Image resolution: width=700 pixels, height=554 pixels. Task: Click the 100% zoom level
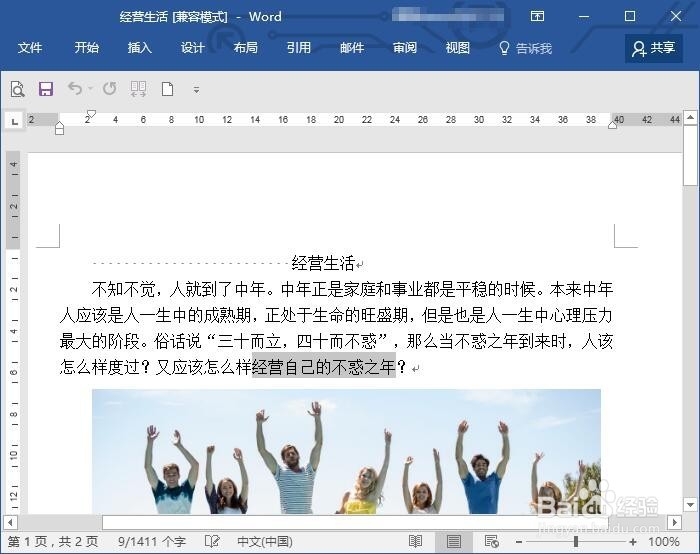click(663, 542)
